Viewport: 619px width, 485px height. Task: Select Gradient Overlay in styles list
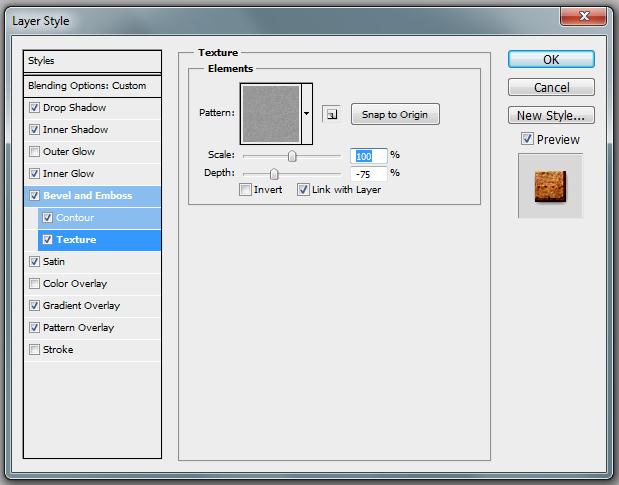click(81, 306)
